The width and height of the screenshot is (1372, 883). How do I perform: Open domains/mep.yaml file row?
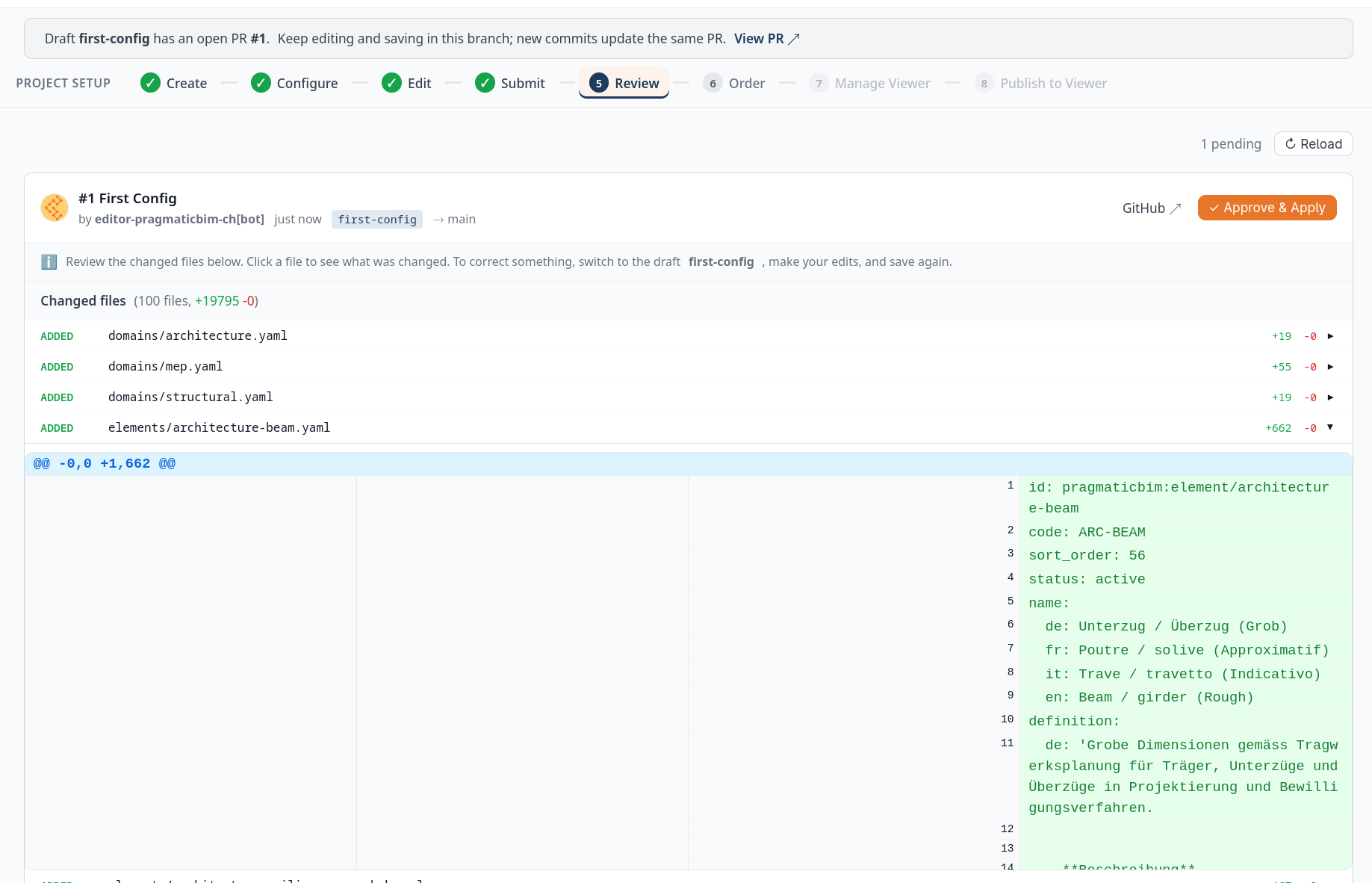coord(688,367)
